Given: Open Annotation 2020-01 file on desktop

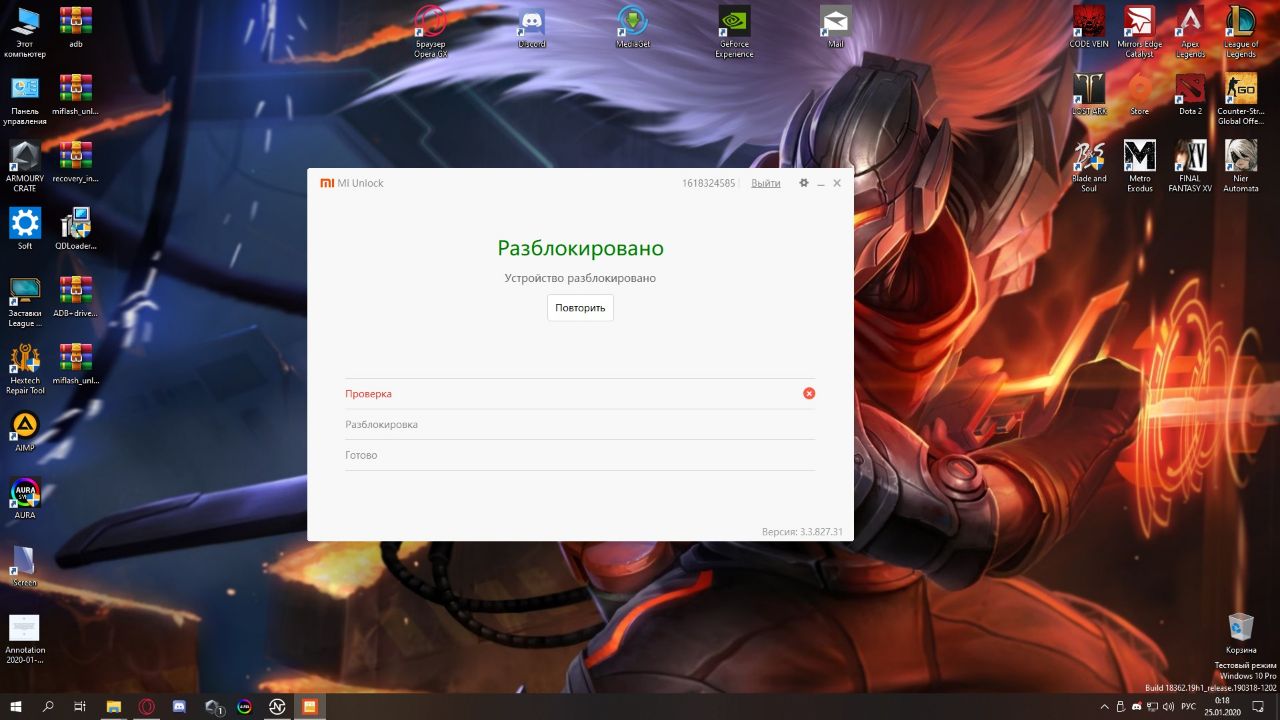Looking at the screenshot, I should [25, 638].
